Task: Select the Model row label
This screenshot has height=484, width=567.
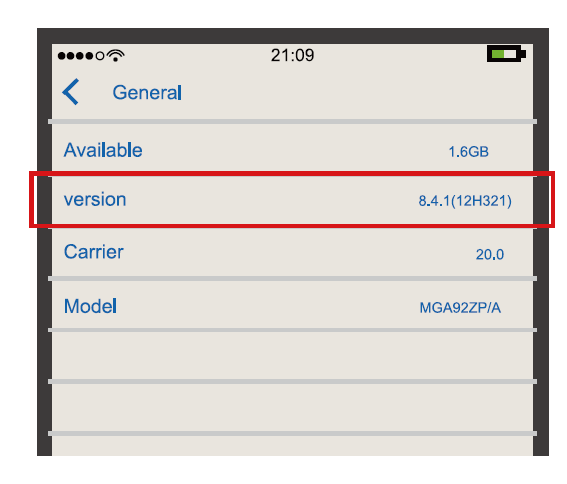Action: (x=90, y=306)
